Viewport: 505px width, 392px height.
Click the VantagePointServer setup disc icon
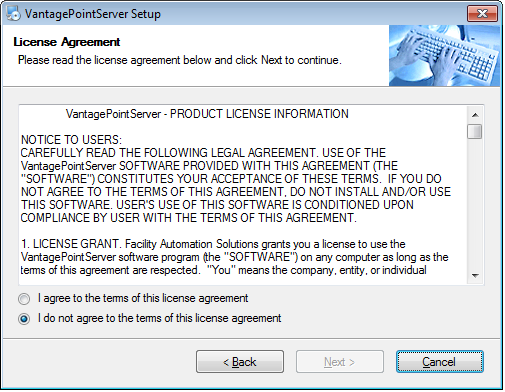[13, 14]
